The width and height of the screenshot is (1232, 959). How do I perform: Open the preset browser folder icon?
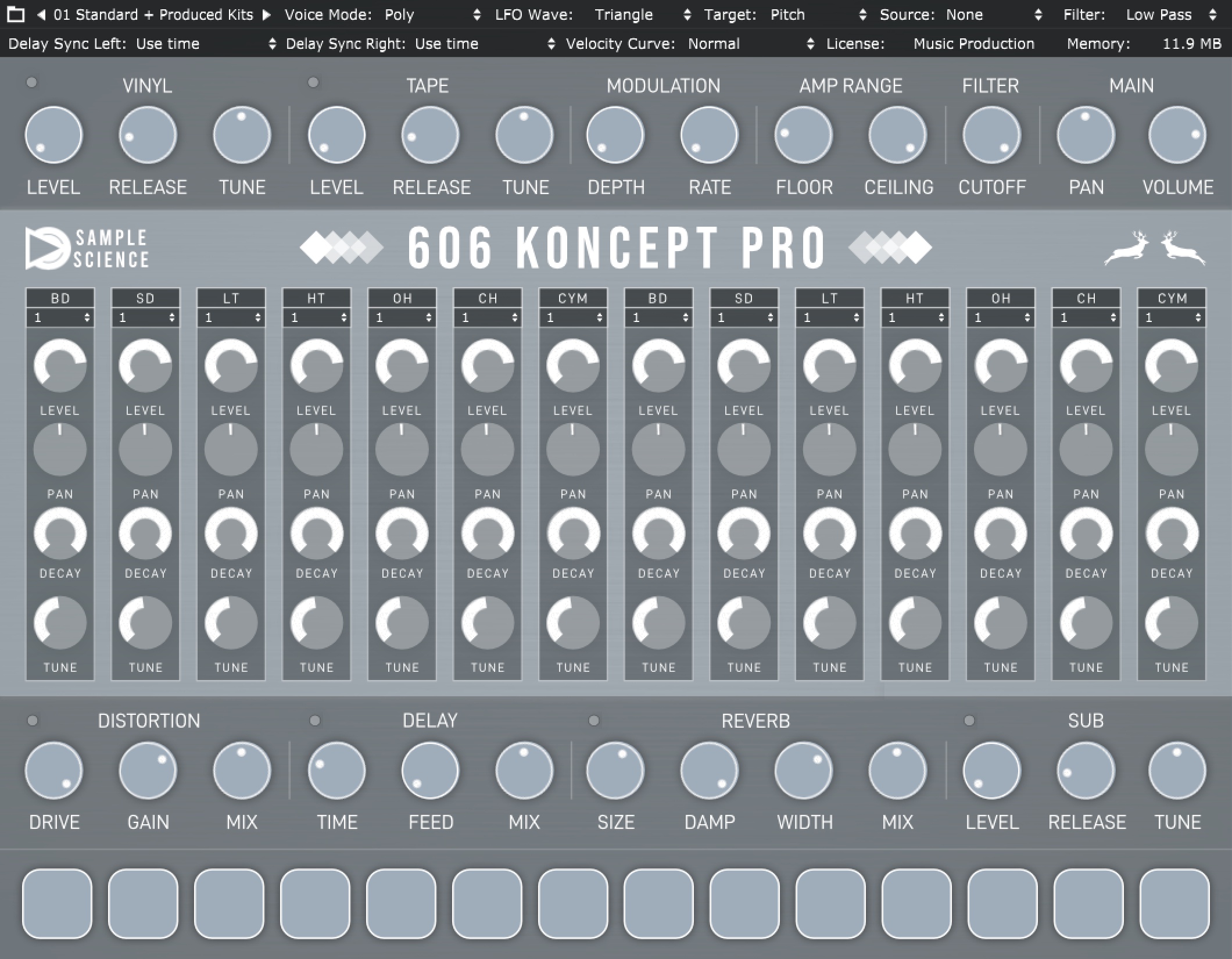pos(16,15)
